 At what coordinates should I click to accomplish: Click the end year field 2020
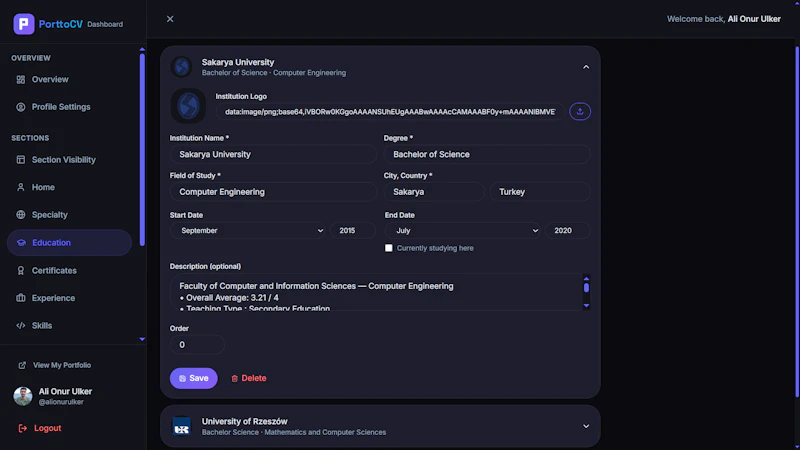[x=567, y=231]
